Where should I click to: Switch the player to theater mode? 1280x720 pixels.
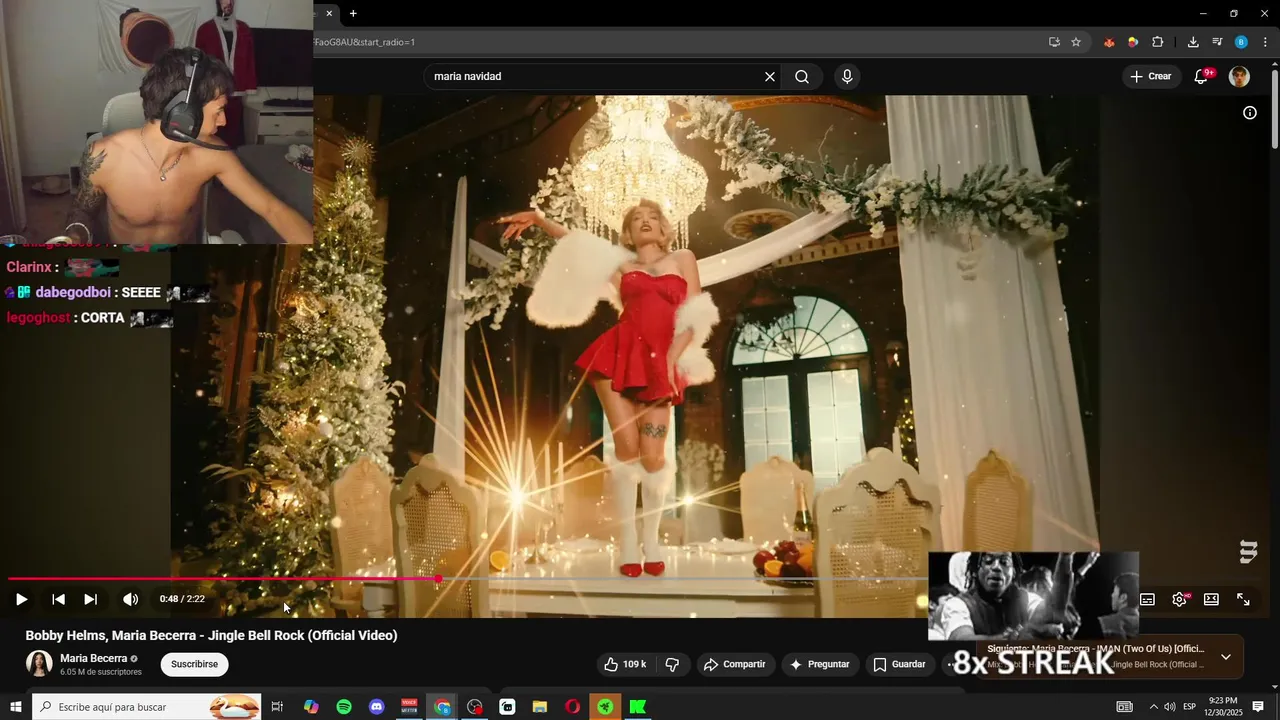(x=1211, y=599)
